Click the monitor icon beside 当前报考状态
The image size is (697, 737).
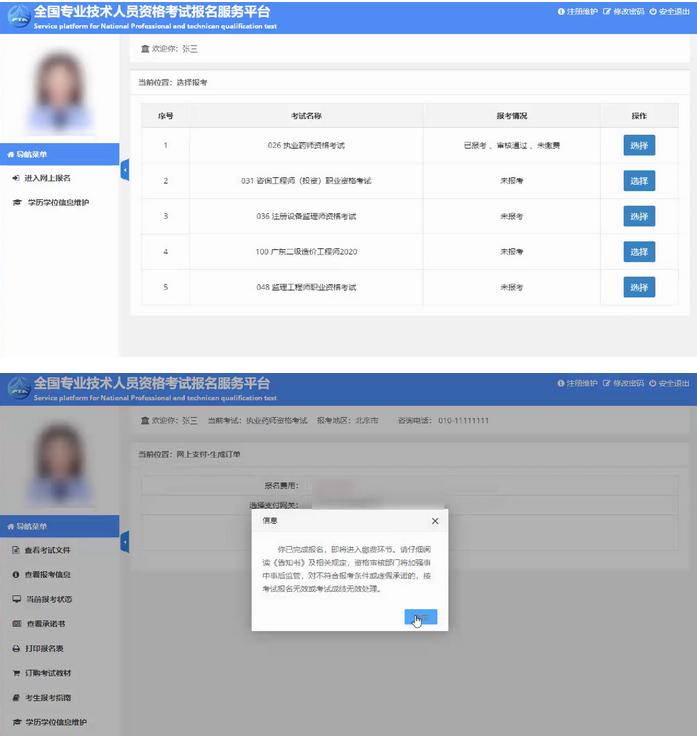[x=16, y=599]
